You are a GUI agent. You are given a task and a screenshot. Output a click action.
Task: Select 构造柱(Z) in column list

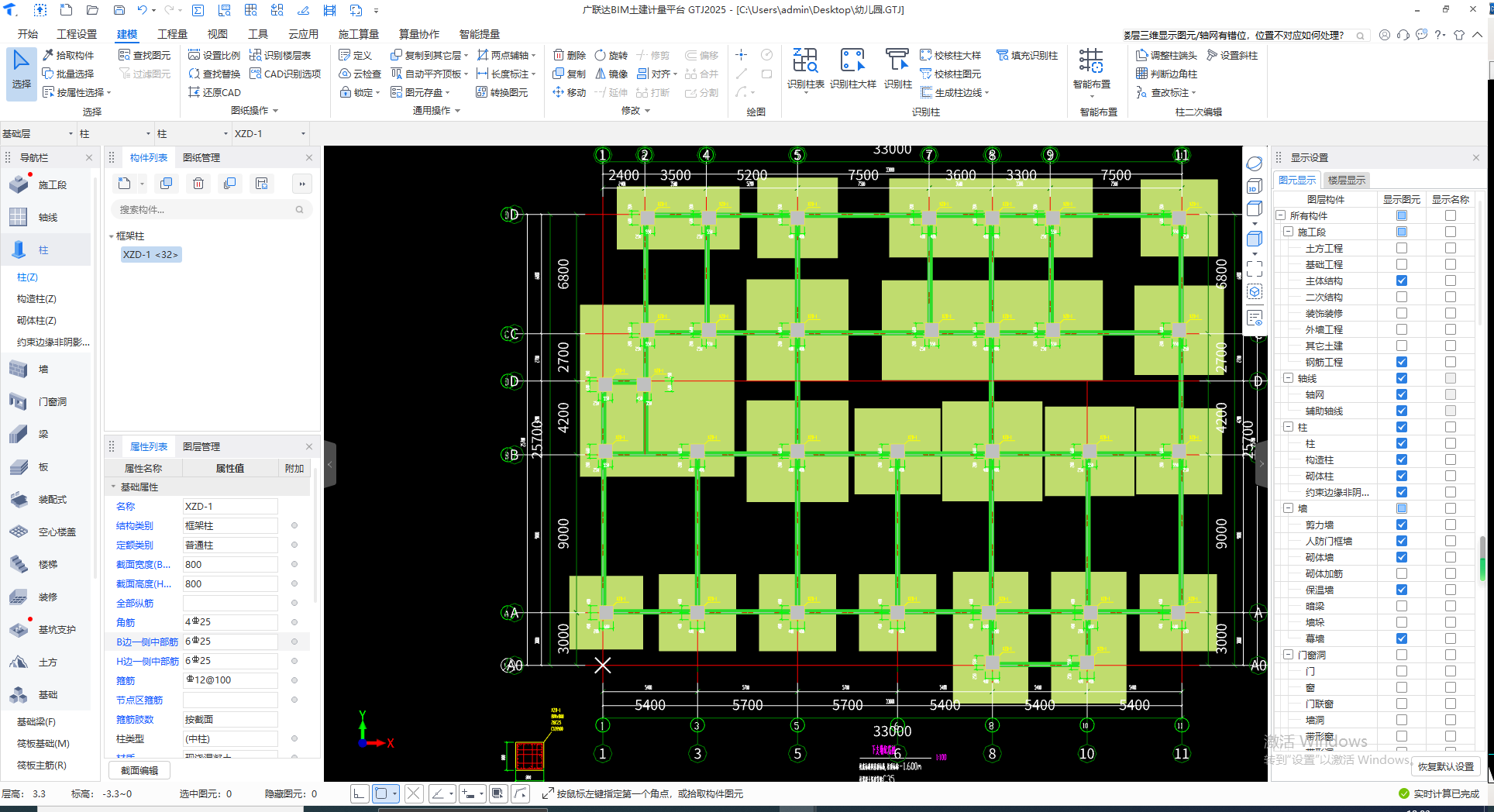(x=36, y=298)
